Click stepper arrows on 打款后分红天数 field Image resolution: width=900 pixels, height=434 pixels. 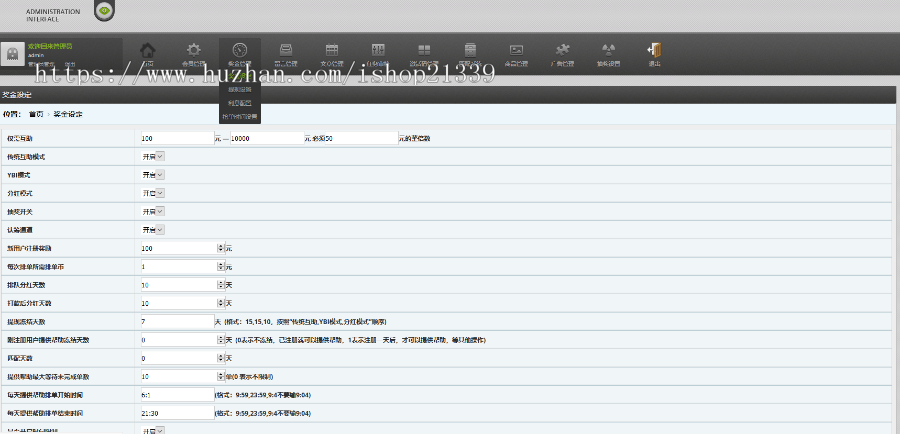220,303
